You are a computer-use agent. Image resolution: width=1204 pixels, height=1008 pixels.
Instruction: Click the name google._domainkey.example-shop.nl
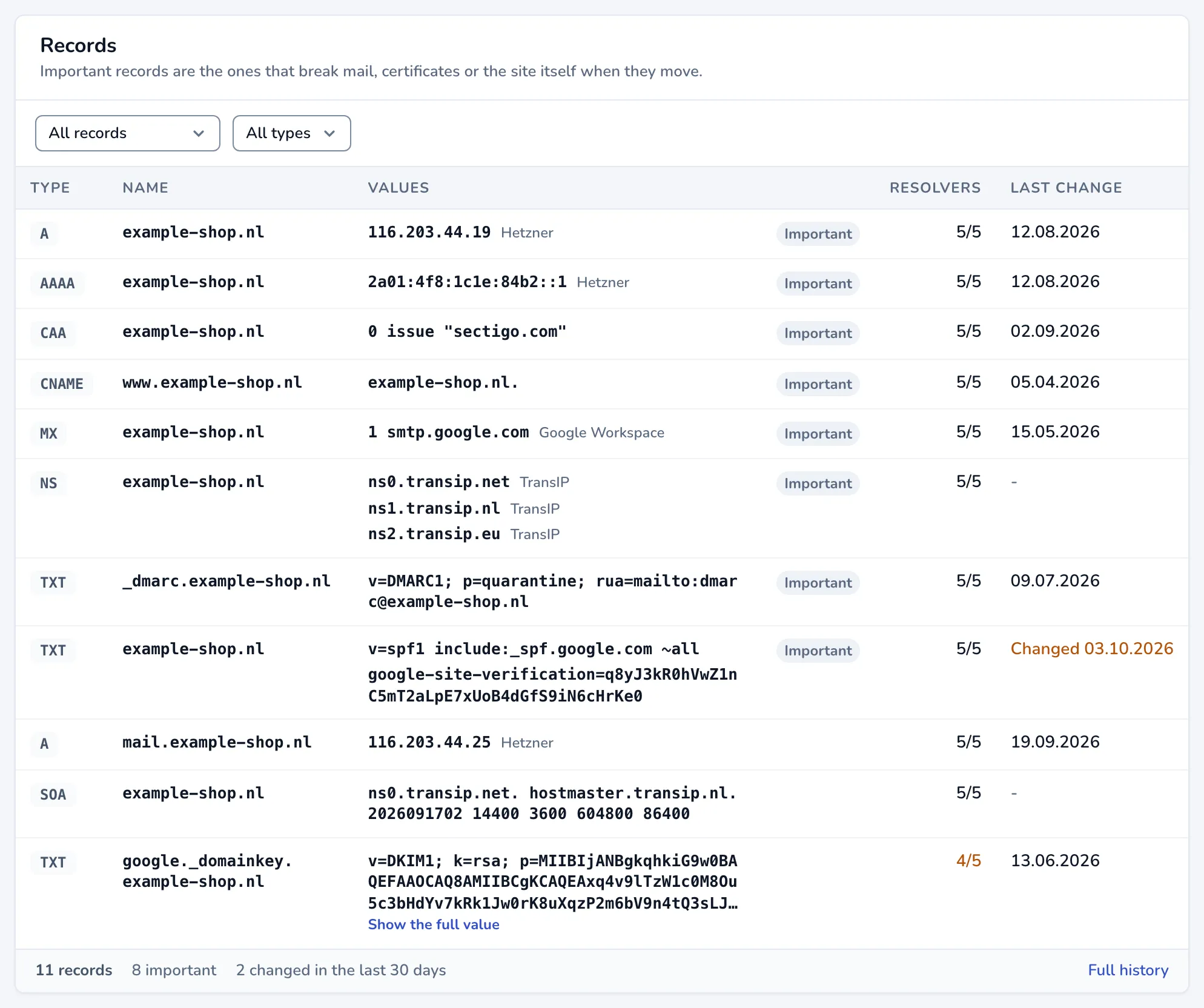(207, 872)
